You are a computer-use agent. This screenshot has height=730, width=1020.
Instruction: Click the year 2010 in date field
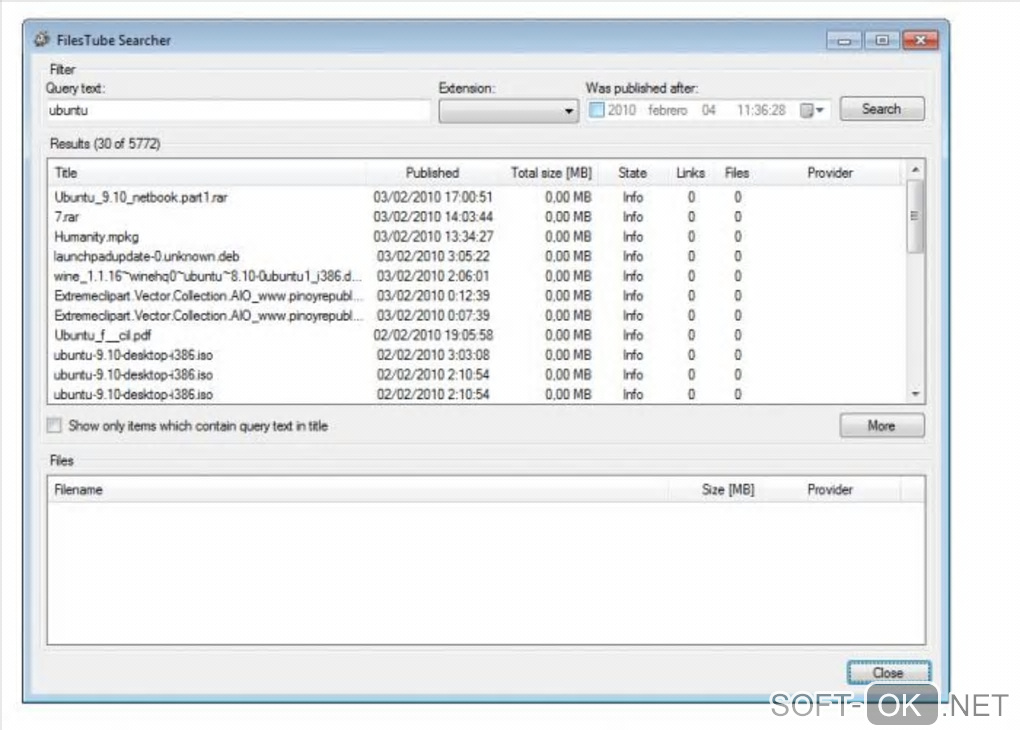coord(621,110)
